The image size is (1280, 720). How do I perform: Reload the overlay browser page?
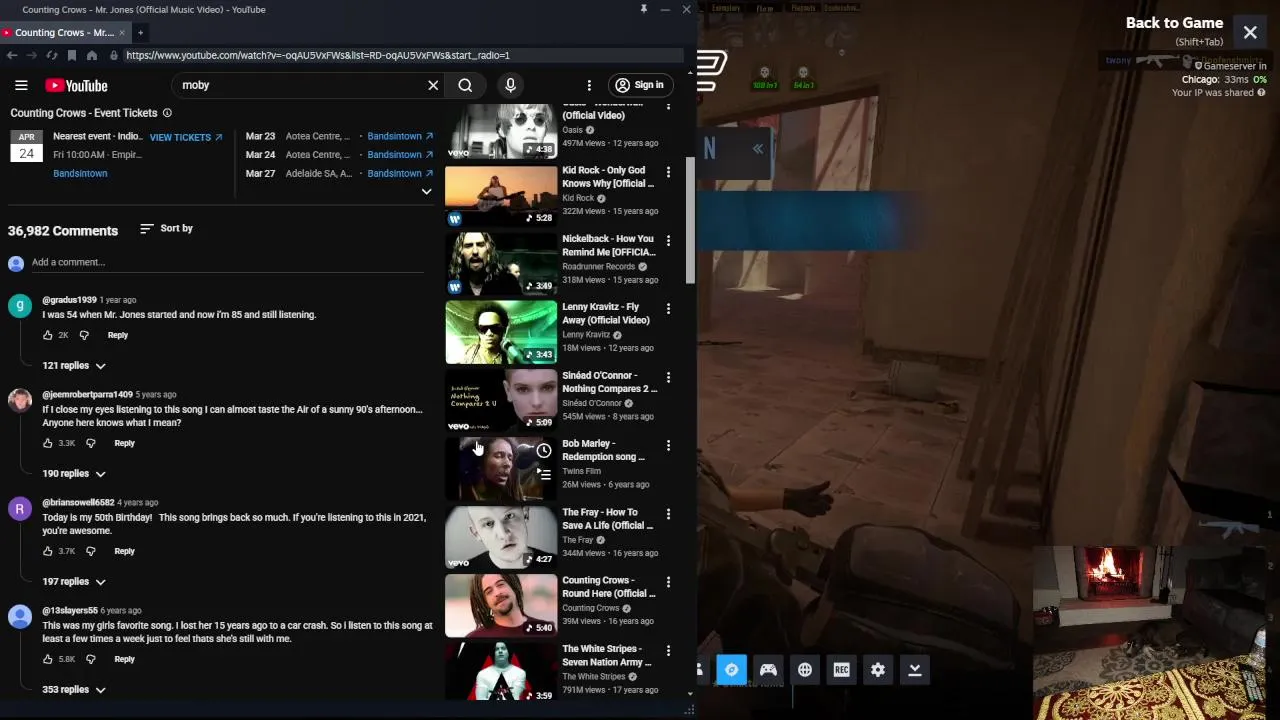52,55
